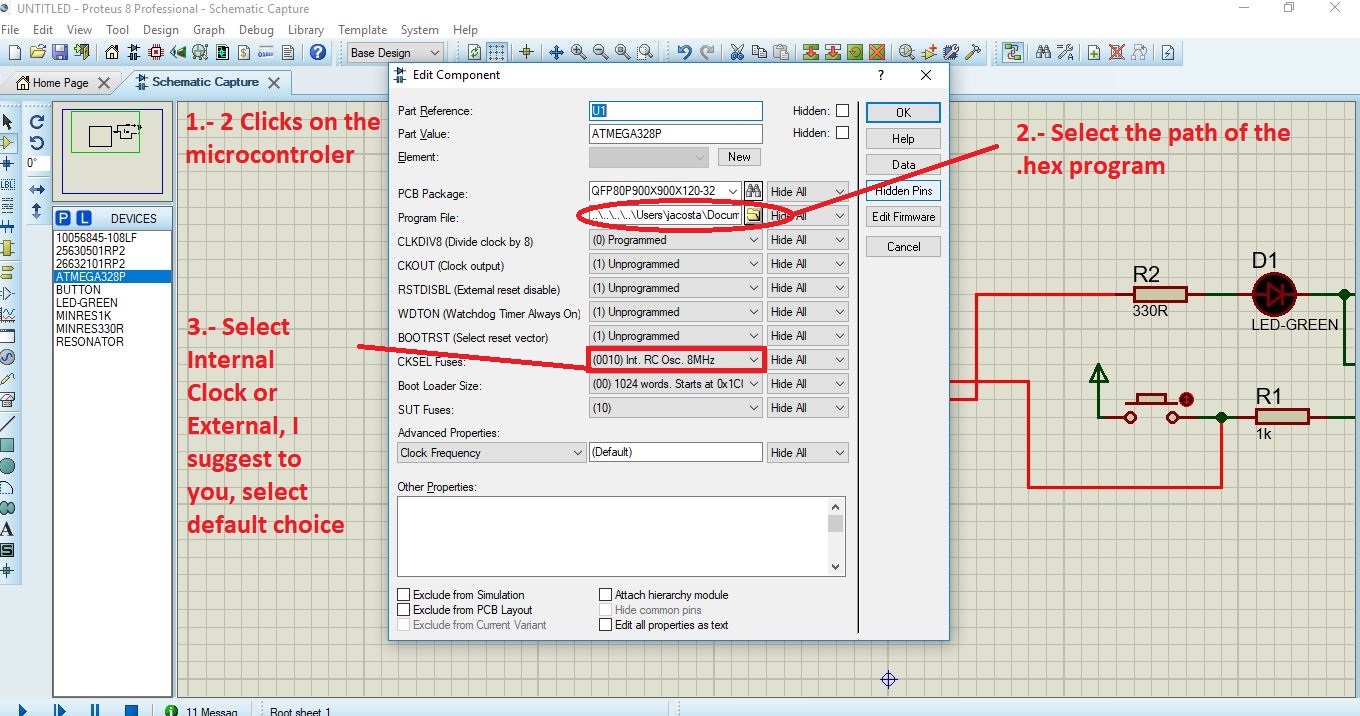The height and width of the screenshot is (716, 1360).
Task: Open the Template menu
Action: (362, 30)
